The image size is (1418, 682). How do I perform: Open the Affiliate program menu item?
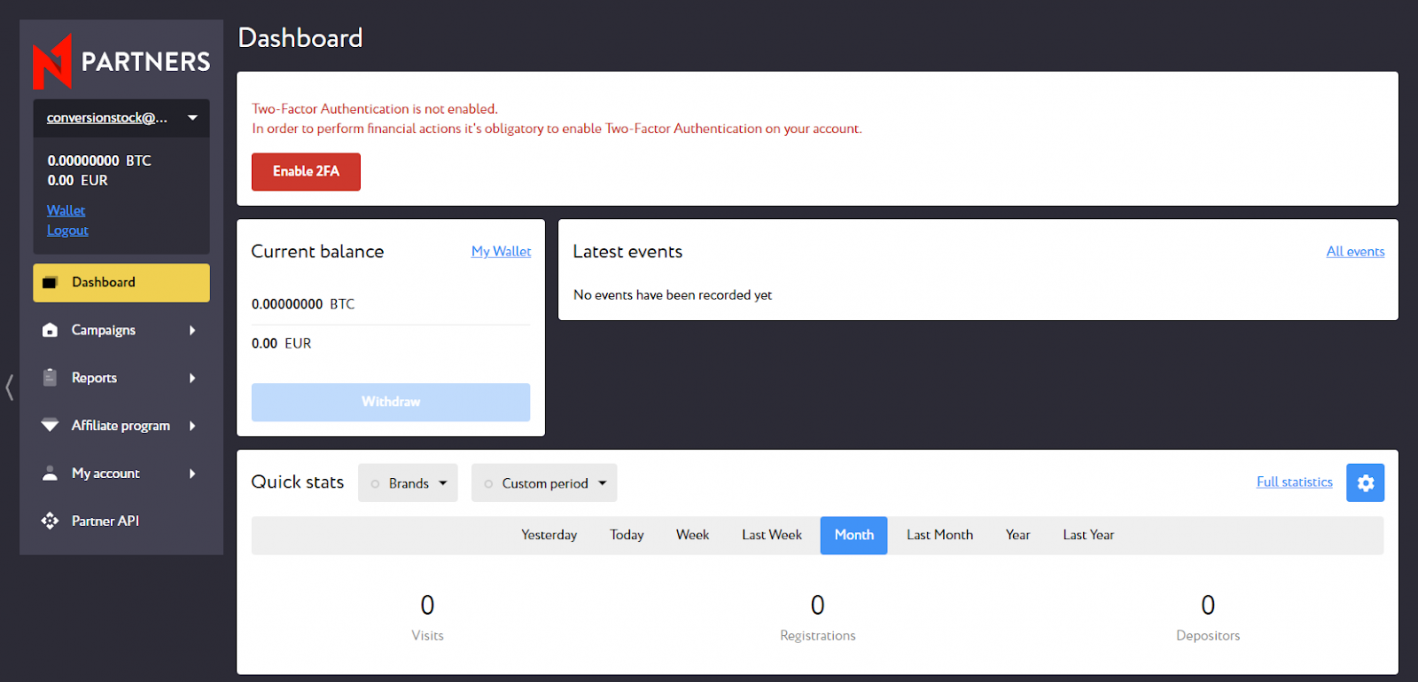click(x=121, y=426)
